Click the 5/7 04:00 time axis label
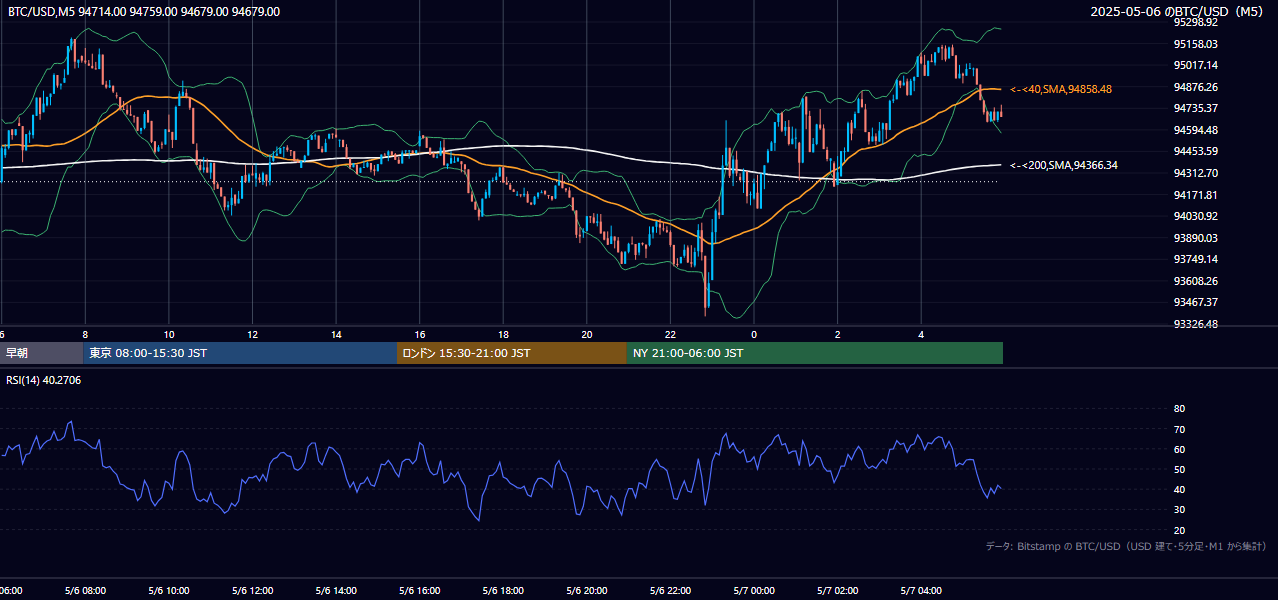The width and height of the screenshot is (1278, 600). pyautogui.click(x=921, y=591)
